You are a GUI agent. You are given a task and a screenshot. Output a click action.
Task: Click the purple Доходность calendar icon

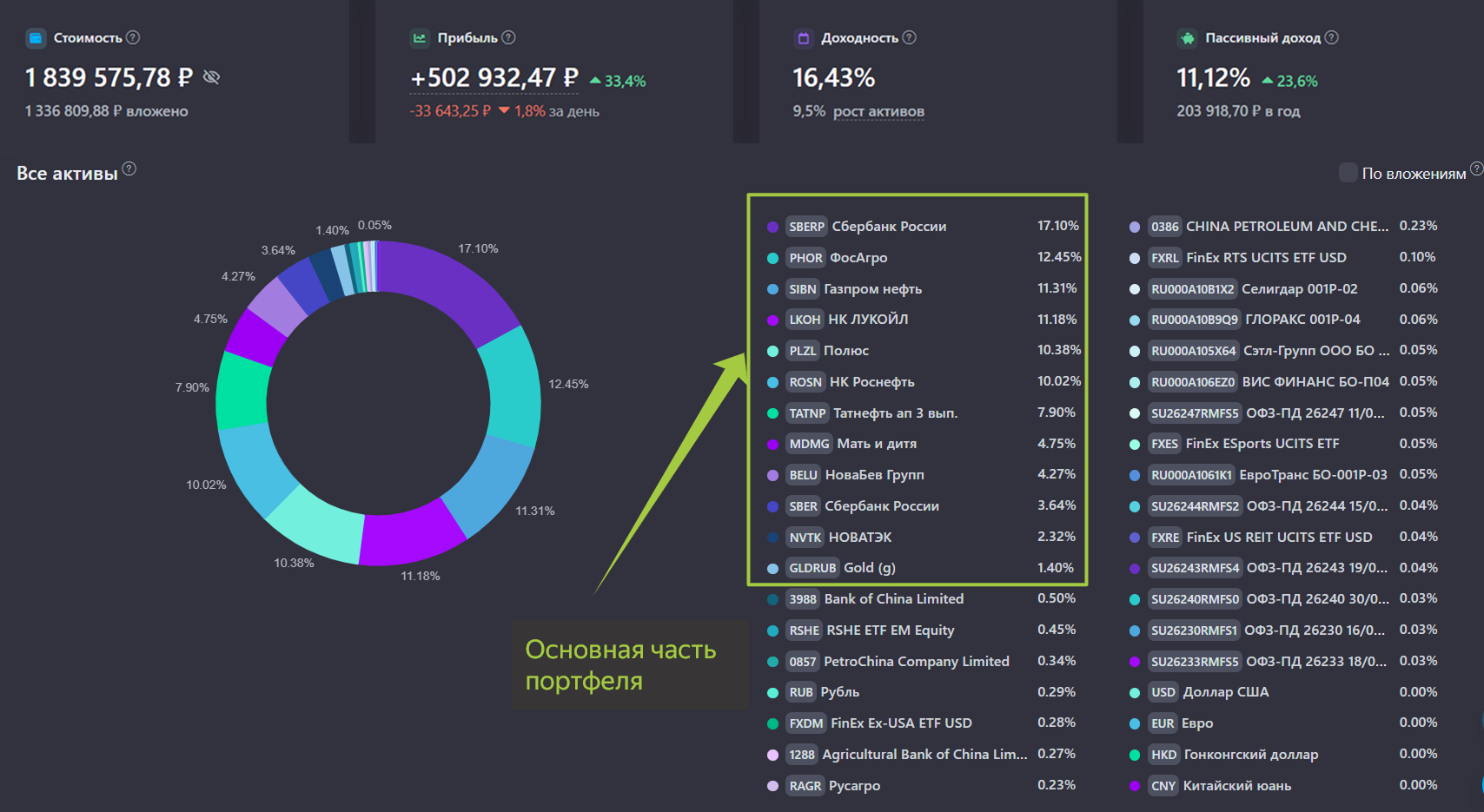pyautogui.click(x=804, y=38)
